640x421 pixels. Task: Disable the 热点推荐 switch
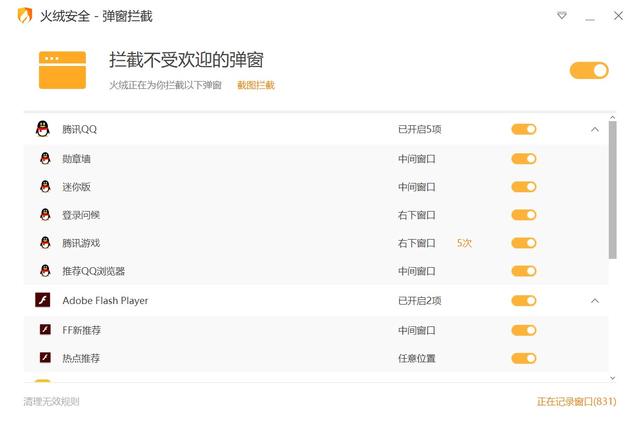point(524,359)
